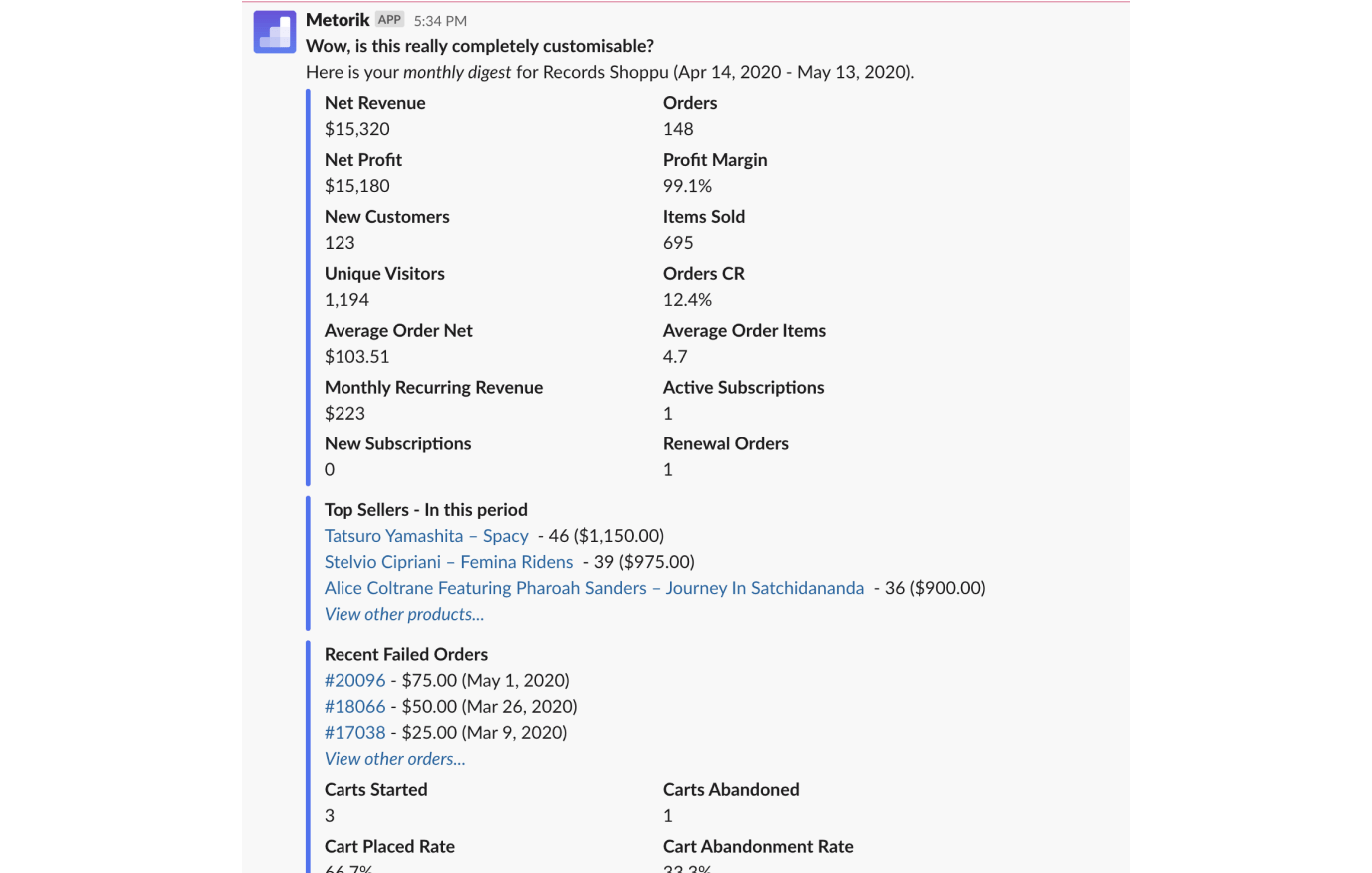Click the monthly digest message headline text
Viewport: 1372px width, 873px height.
click(479, 46)
